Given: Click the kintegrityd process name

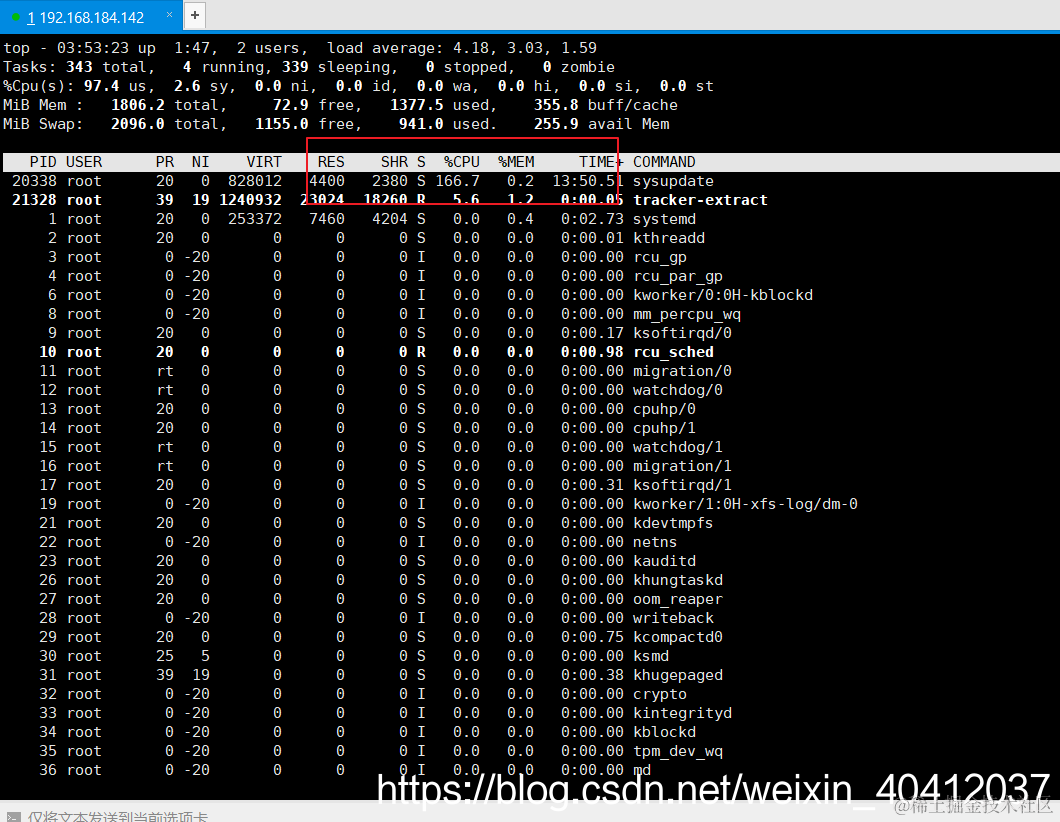Looking at the screenshot, I should [x=682, y=712].
